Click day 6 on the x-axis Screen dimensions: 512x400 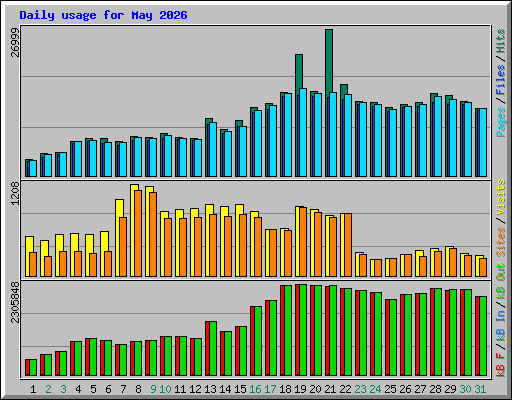[x=108, y=389]
